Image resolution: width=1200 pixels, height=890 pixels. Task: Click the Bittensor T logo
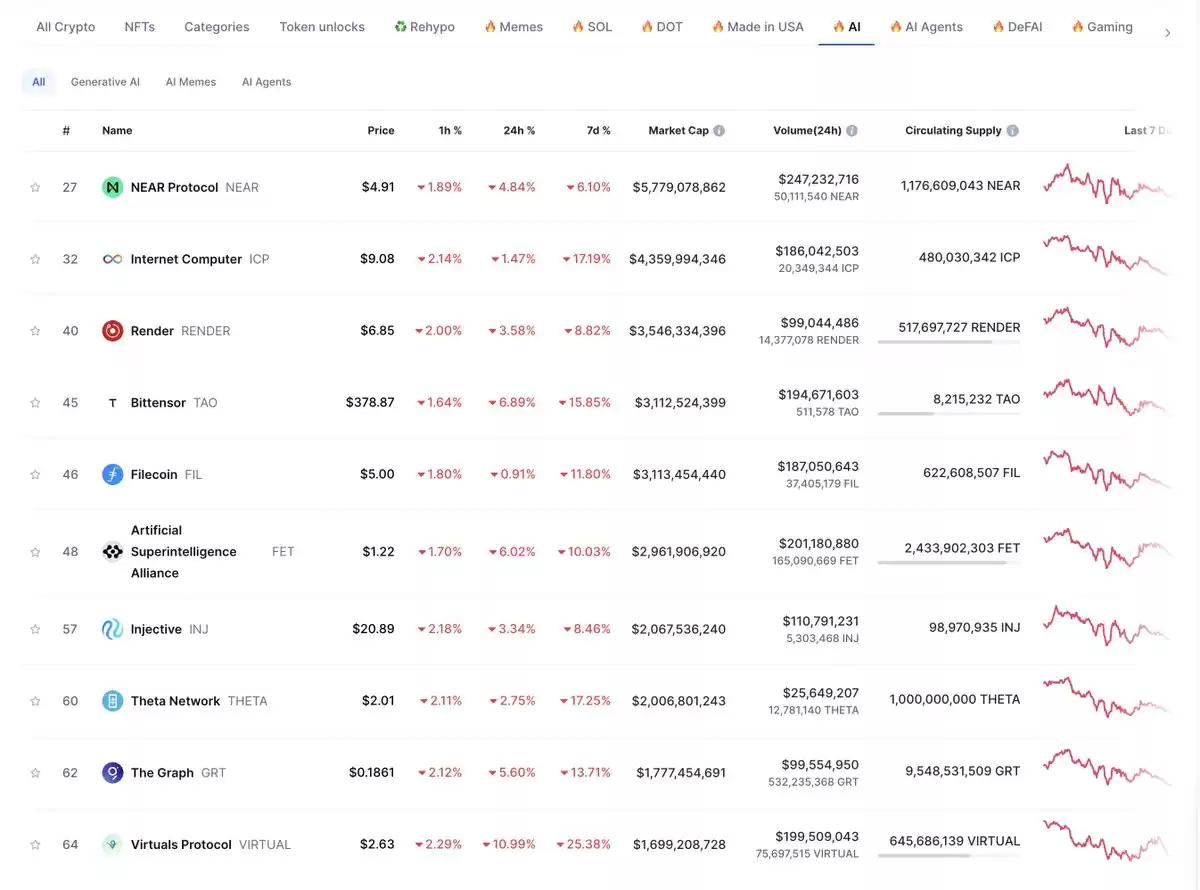point(112,403)
